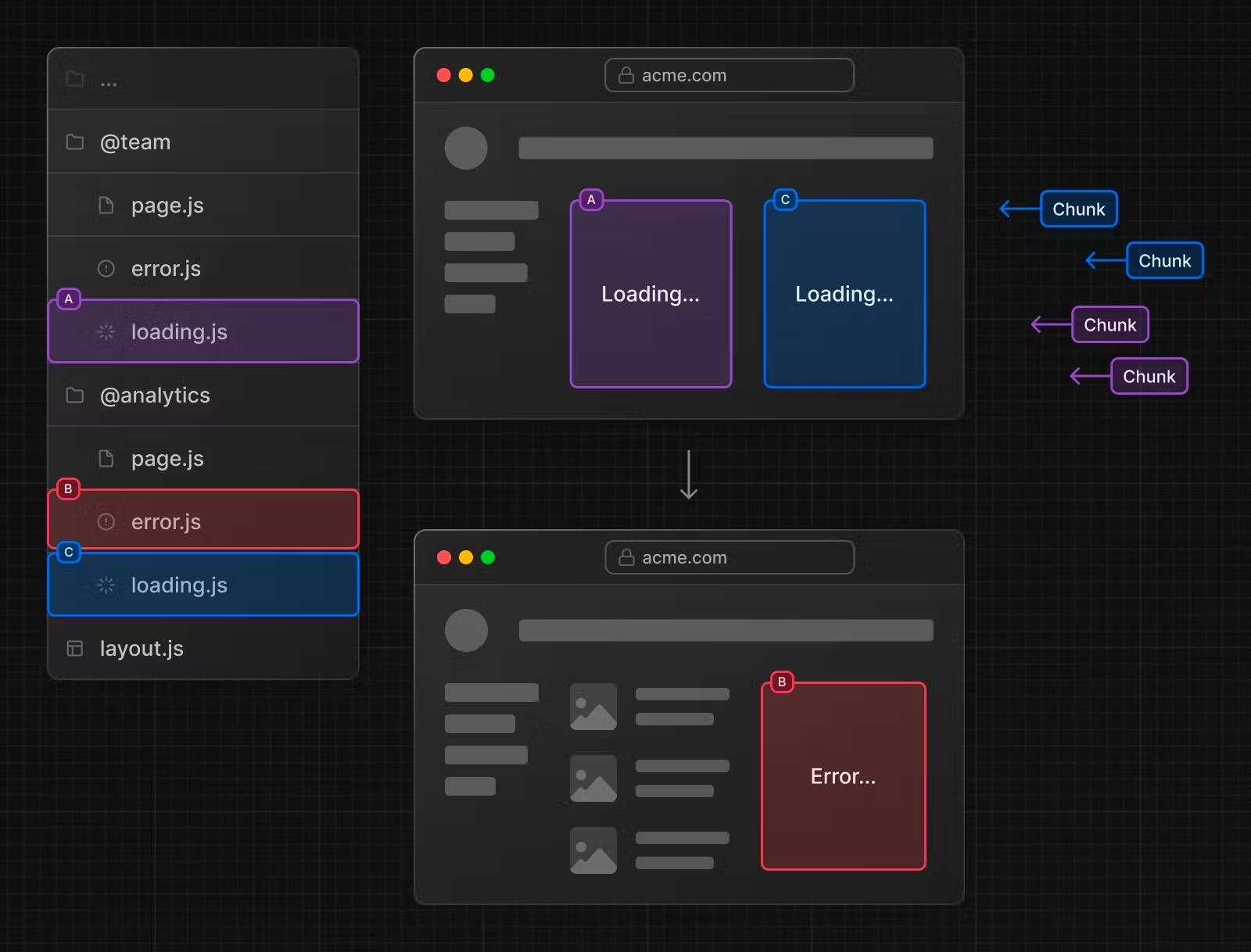Click the long header placeholder bar in lower browser
Viewport: 1251px width, 952px height.
[726, 631]
